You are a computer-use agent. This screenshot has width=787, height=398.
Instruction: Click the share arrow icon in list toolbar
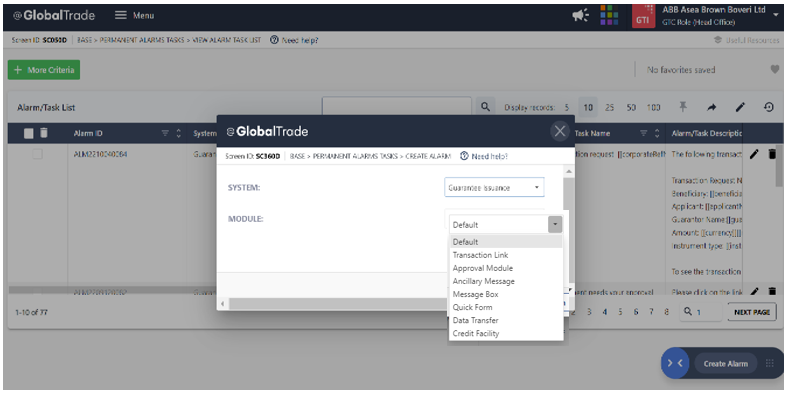point(712,107)
